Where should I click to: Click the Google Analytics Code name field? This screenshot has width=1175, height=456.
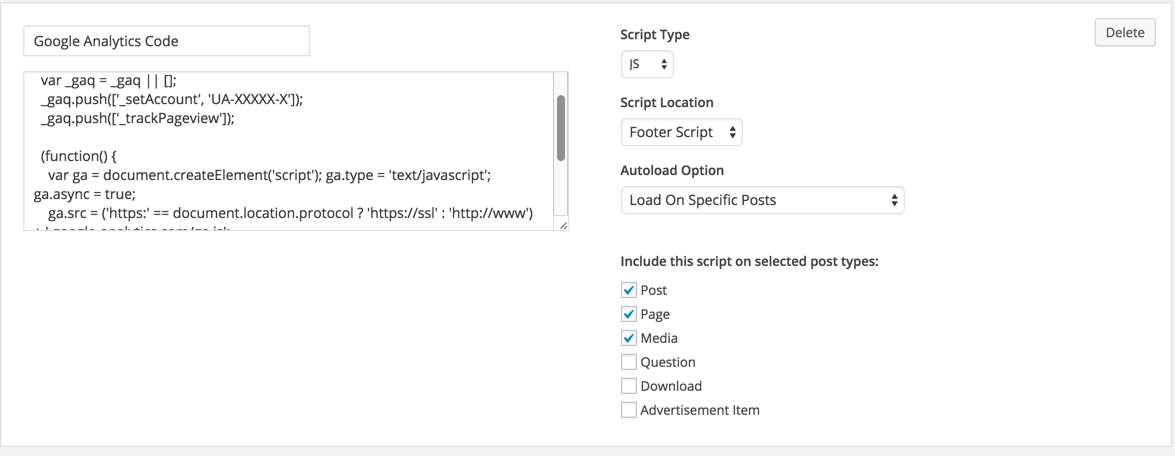tap(166, 41)
